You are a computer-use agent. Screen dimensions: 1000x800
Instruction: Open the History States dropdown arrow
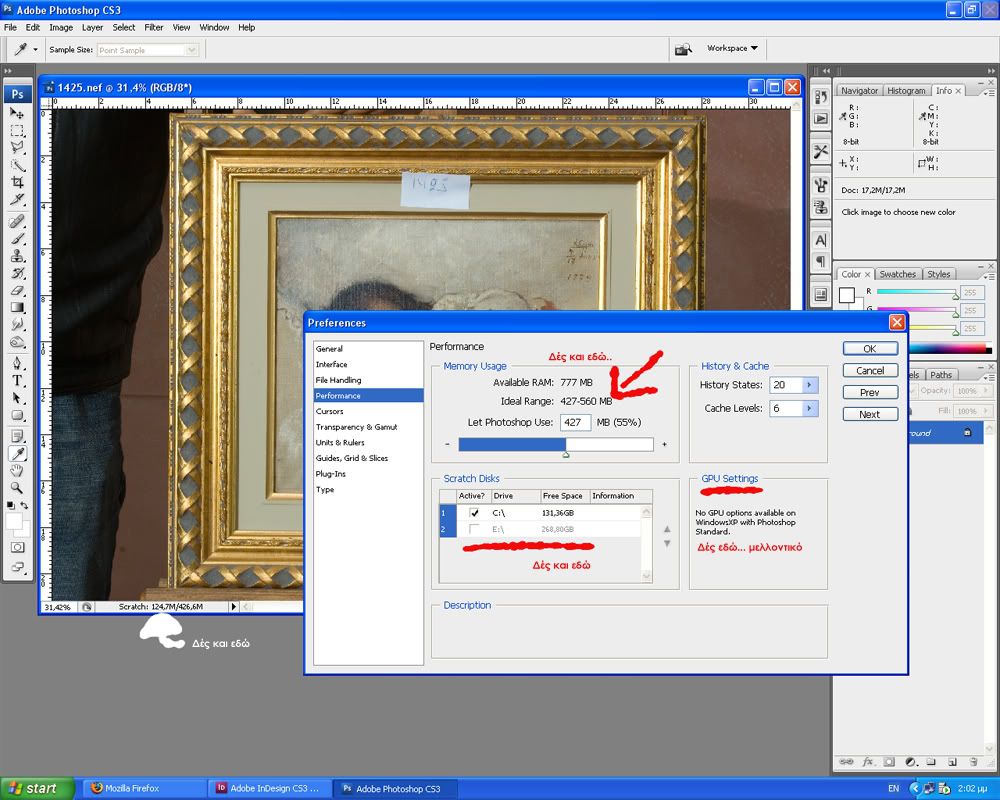click(x=809, y=385)
